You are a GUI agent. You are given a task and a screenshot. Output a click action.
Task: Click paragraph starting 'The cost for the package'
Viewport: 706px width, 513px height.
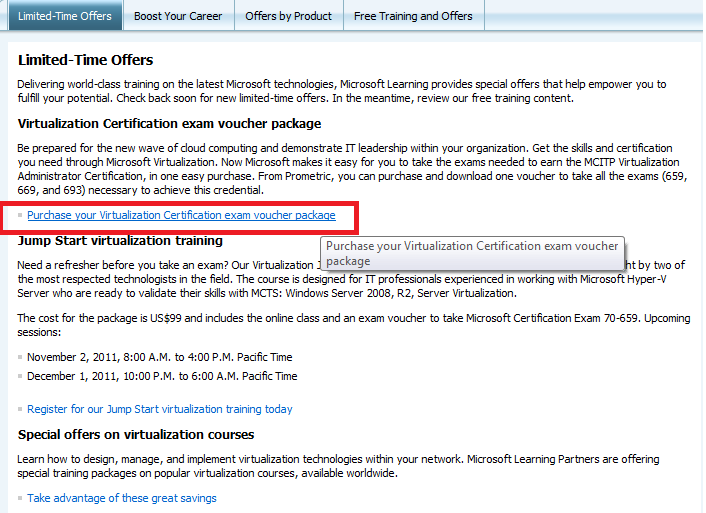point(353,325)
